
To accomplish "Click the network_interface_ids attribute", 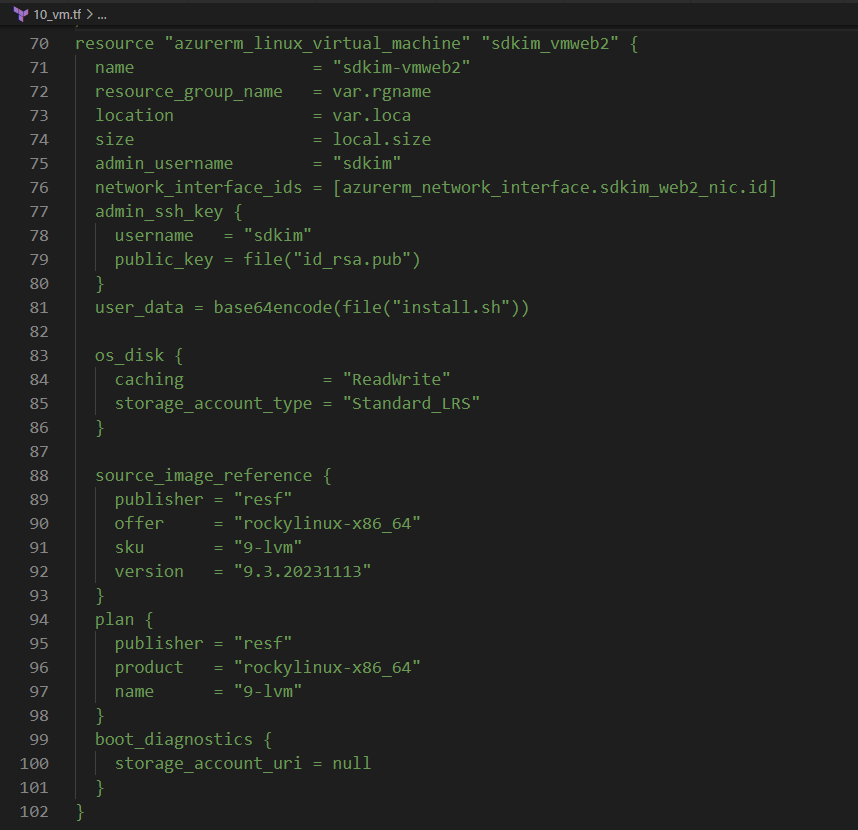I will click(x=199, y=188).
